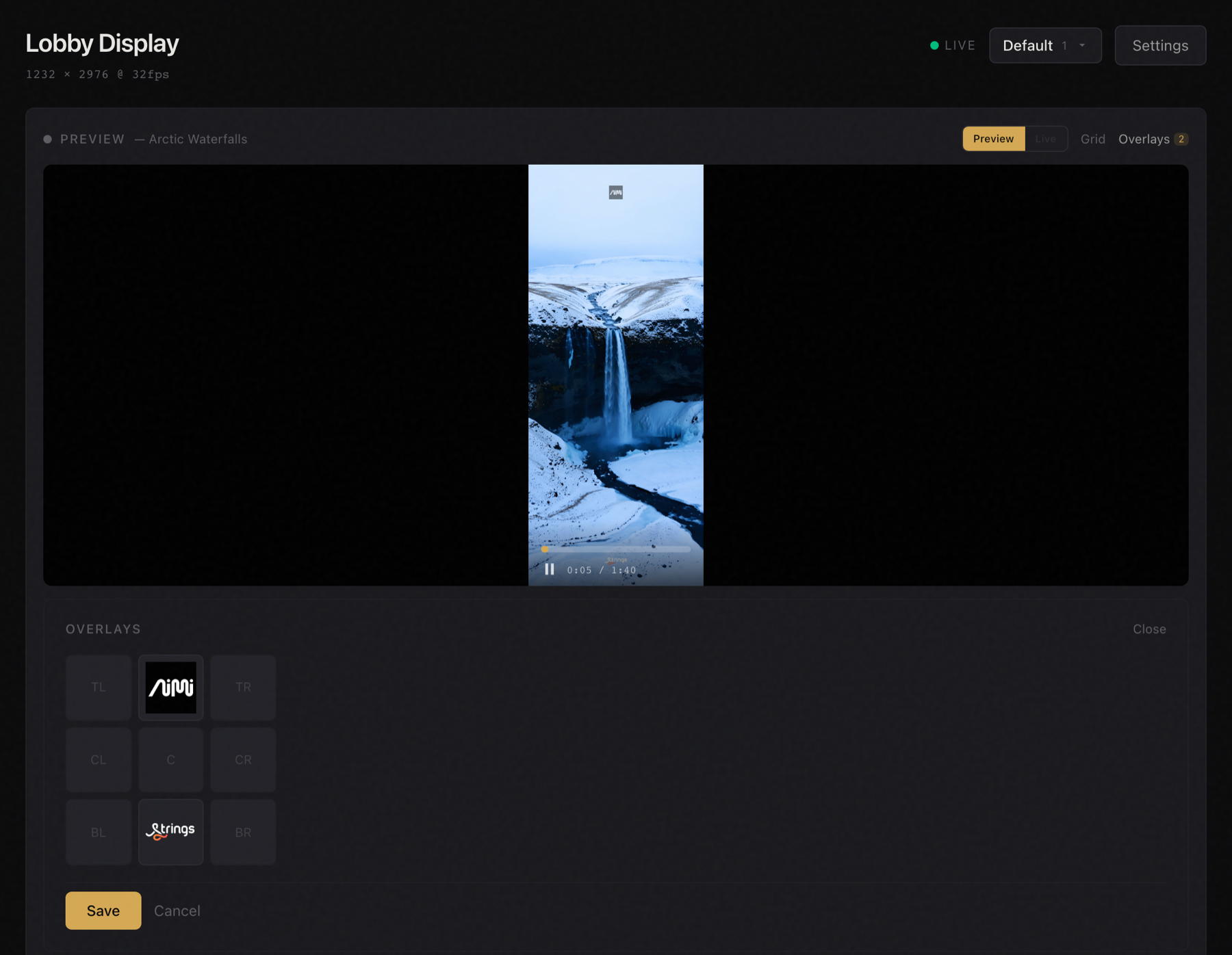Select the BR overlay slot

[x=243, y=832]
